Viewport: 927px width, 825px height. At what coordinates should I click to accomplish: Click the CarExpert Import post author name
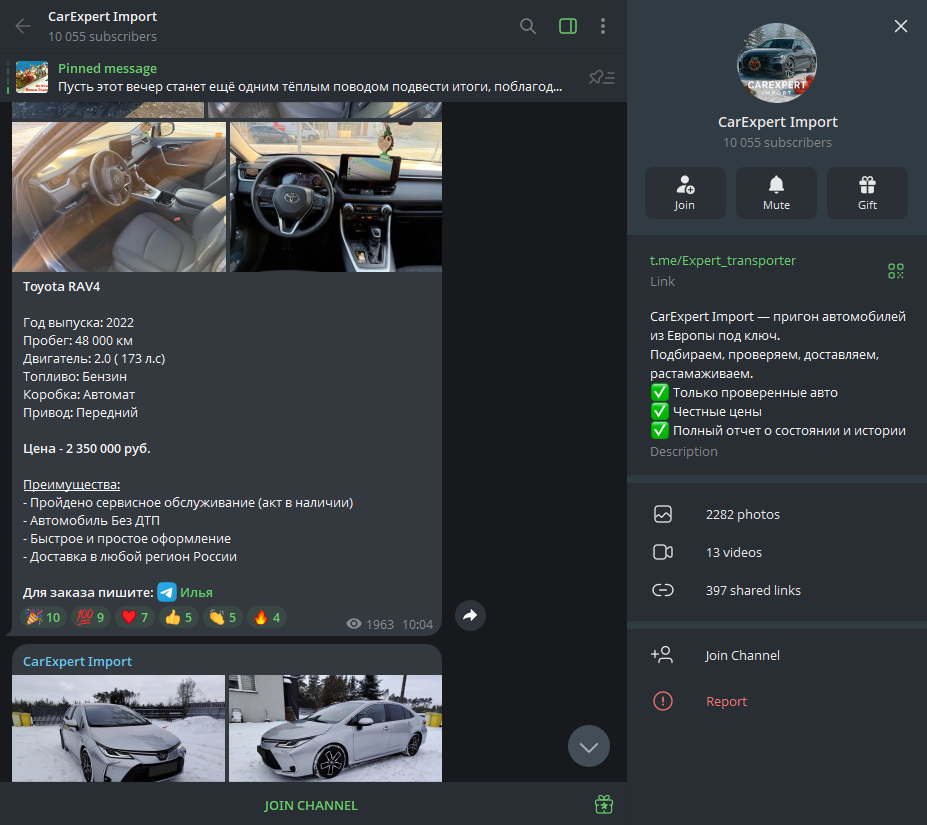[x=77, y=661]
